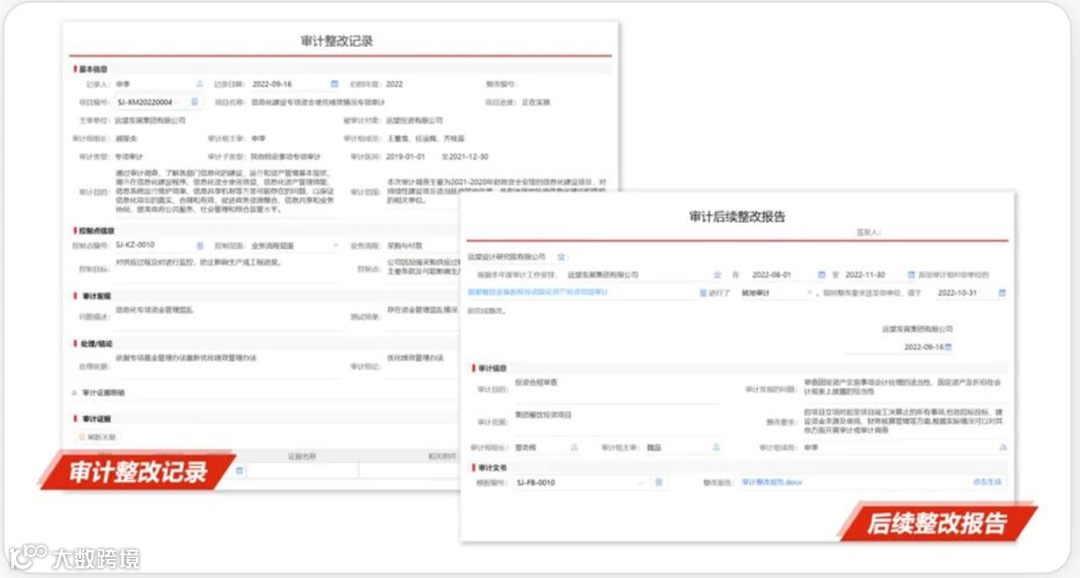Open calendar for 2022-09-16 in report window
The width and height of the screenshot is (1080, 578).
948,347
